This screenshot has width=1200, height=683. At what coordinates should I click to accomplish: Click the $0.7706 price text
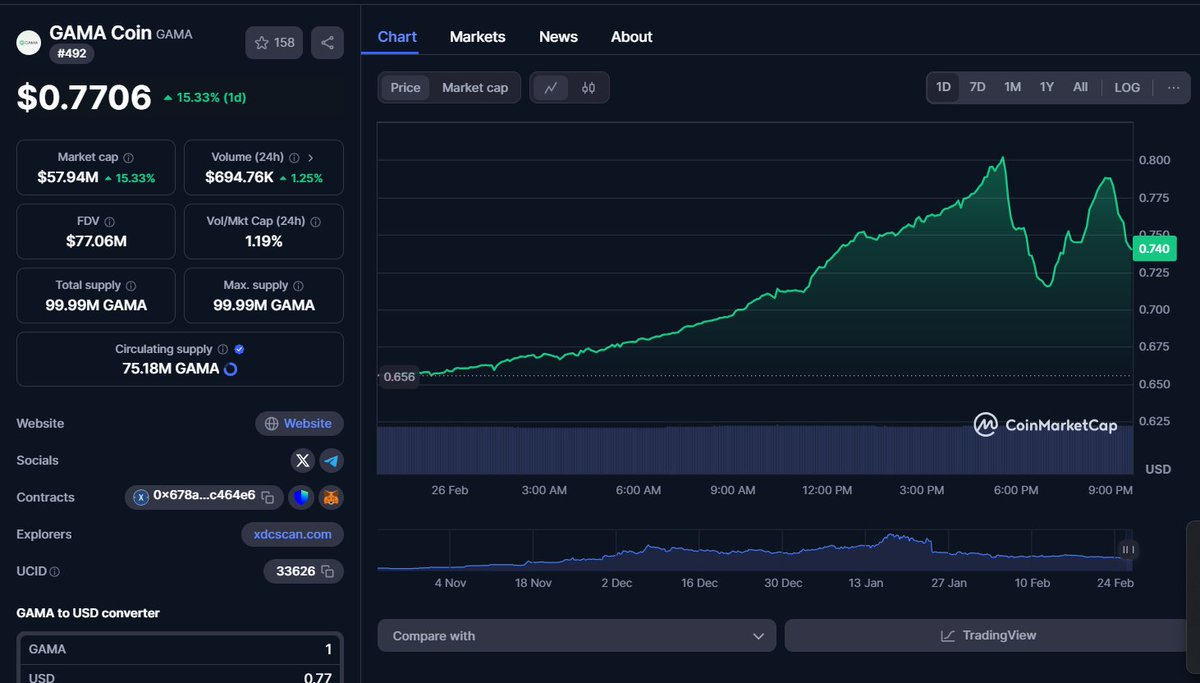click(x=84, y=97)
